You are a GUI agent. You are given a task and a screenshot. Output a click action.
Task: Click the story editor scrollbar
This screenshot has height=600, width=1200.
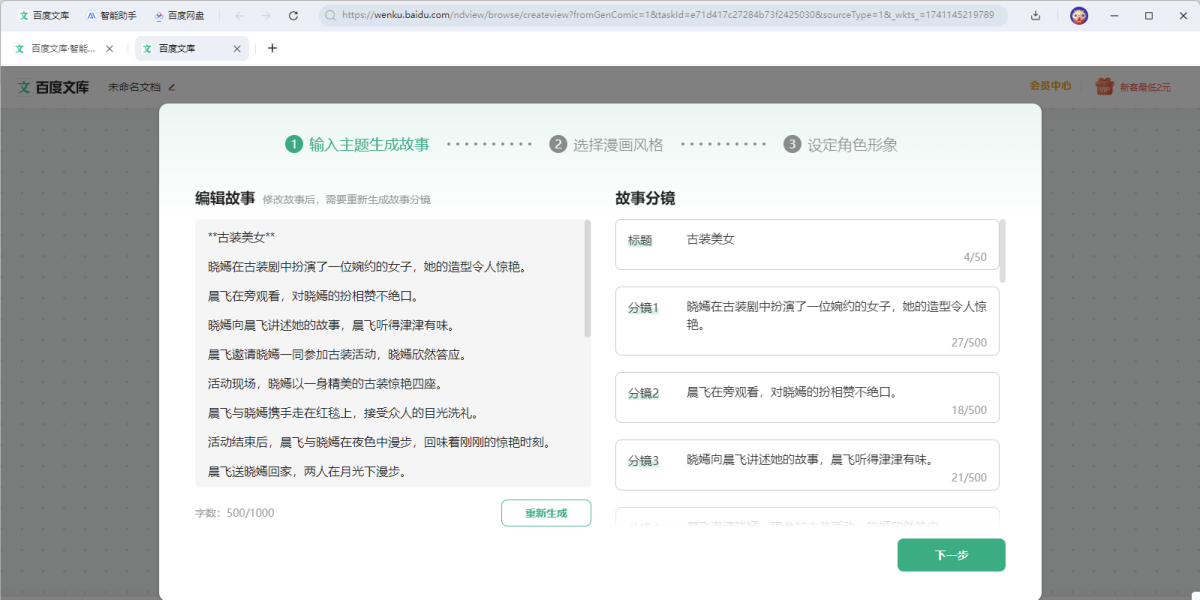pyautogui.click(x=588, y=280)
